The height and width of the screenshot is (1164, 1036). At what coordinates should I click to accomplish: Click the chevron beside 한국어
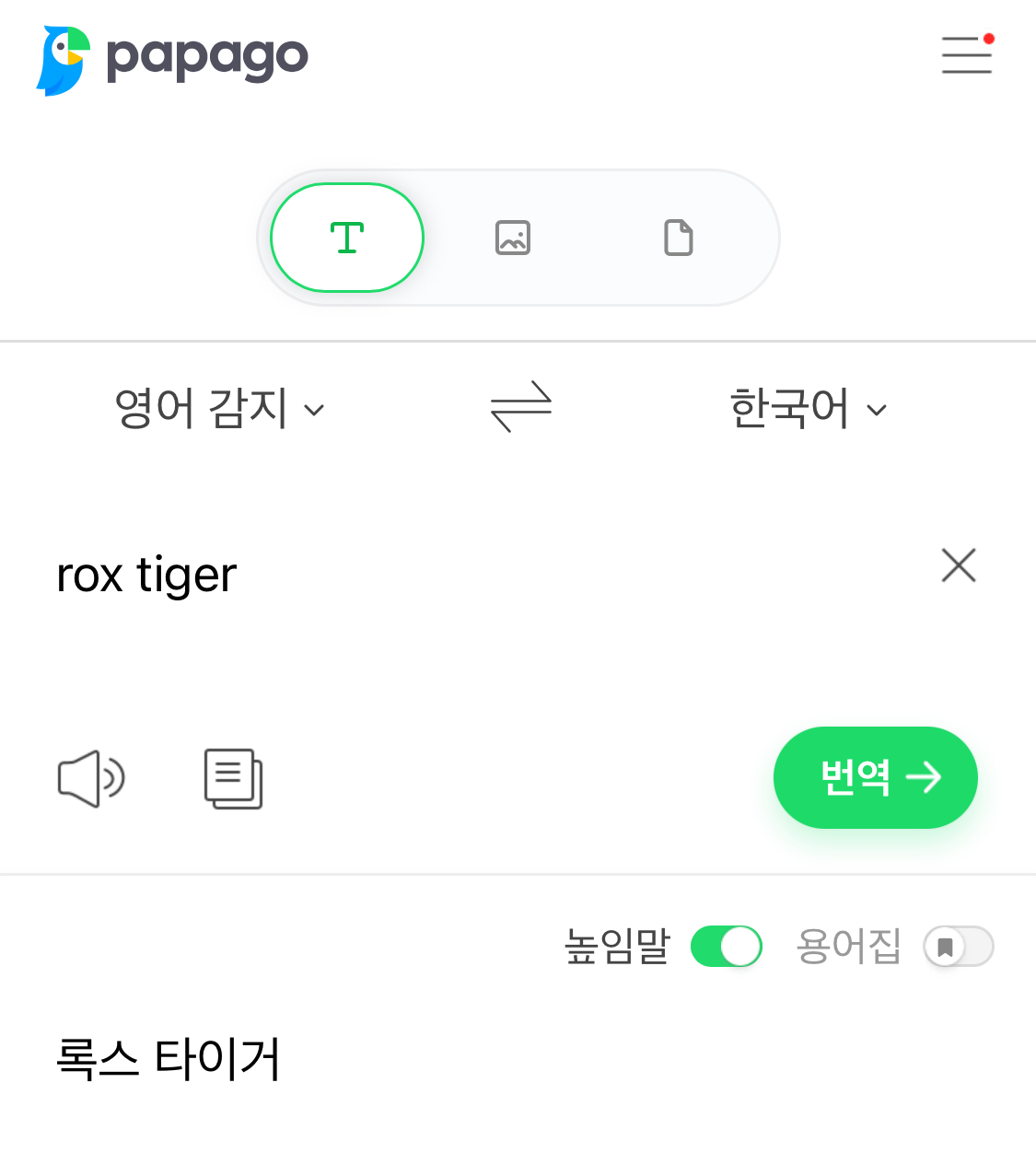pos(877,411)
